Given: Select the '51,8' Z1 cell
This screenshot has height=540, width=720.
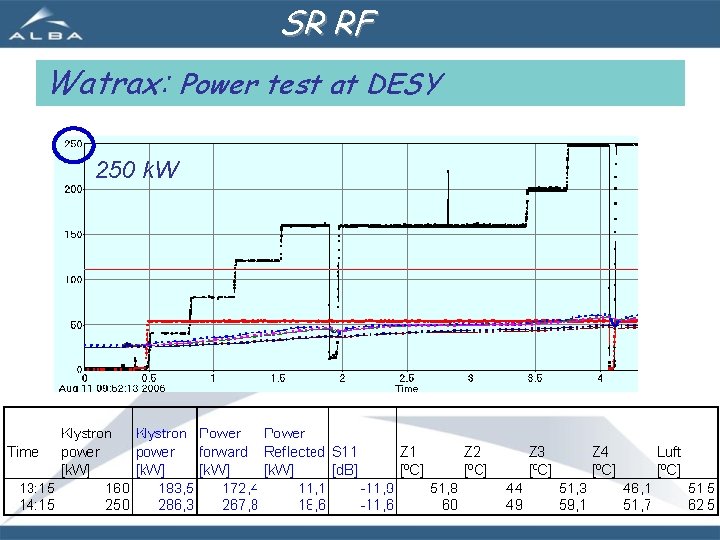Looking at the screenshot, I should (x=444, y=488).
